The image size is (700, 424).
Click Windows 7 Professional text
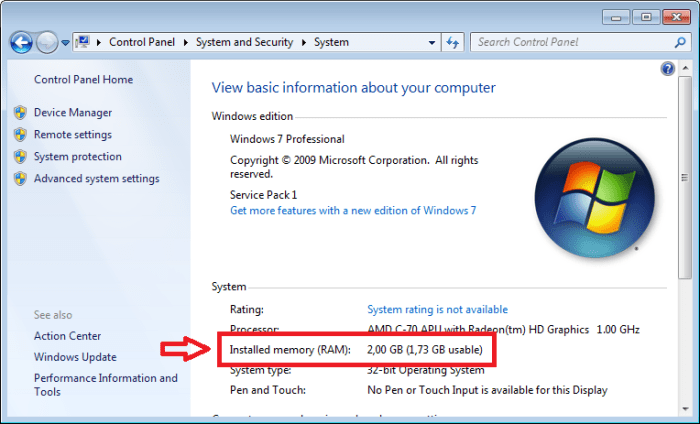(287, 139)
